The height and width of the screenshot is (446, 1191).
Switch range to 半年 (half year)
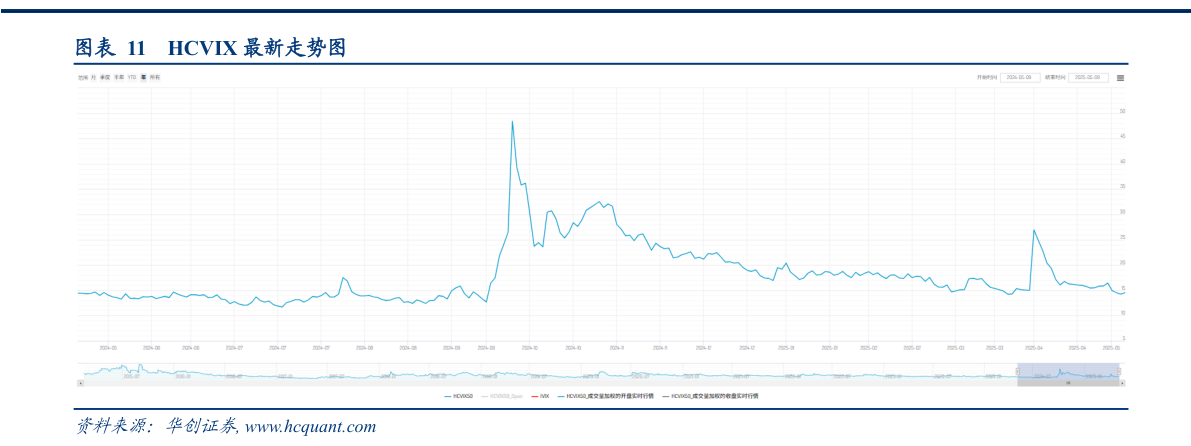[x=119, y=77]
